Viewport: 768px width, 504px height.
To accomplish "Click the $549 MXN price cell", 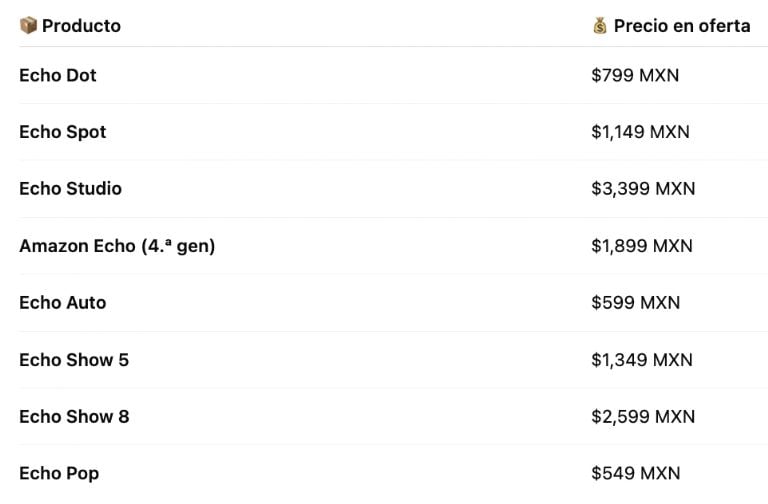I will coord(635,474).
